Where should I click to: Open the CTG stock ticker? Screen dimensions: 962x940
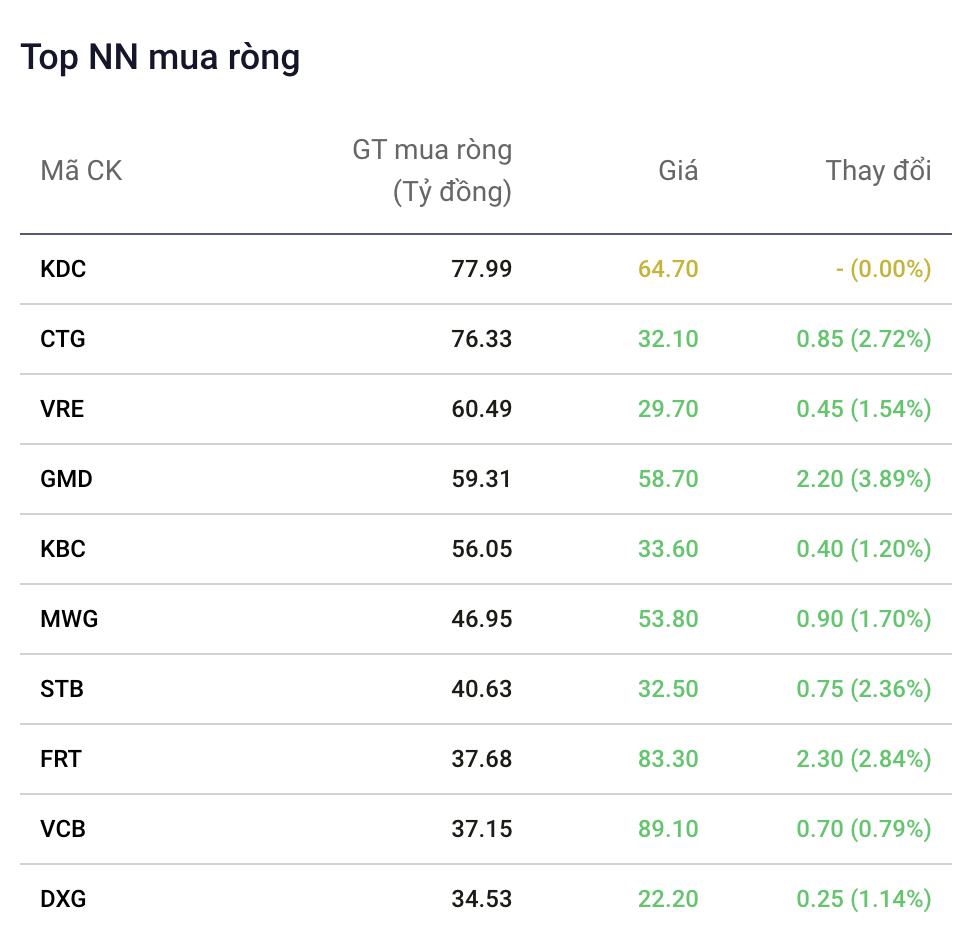point(63,339)
